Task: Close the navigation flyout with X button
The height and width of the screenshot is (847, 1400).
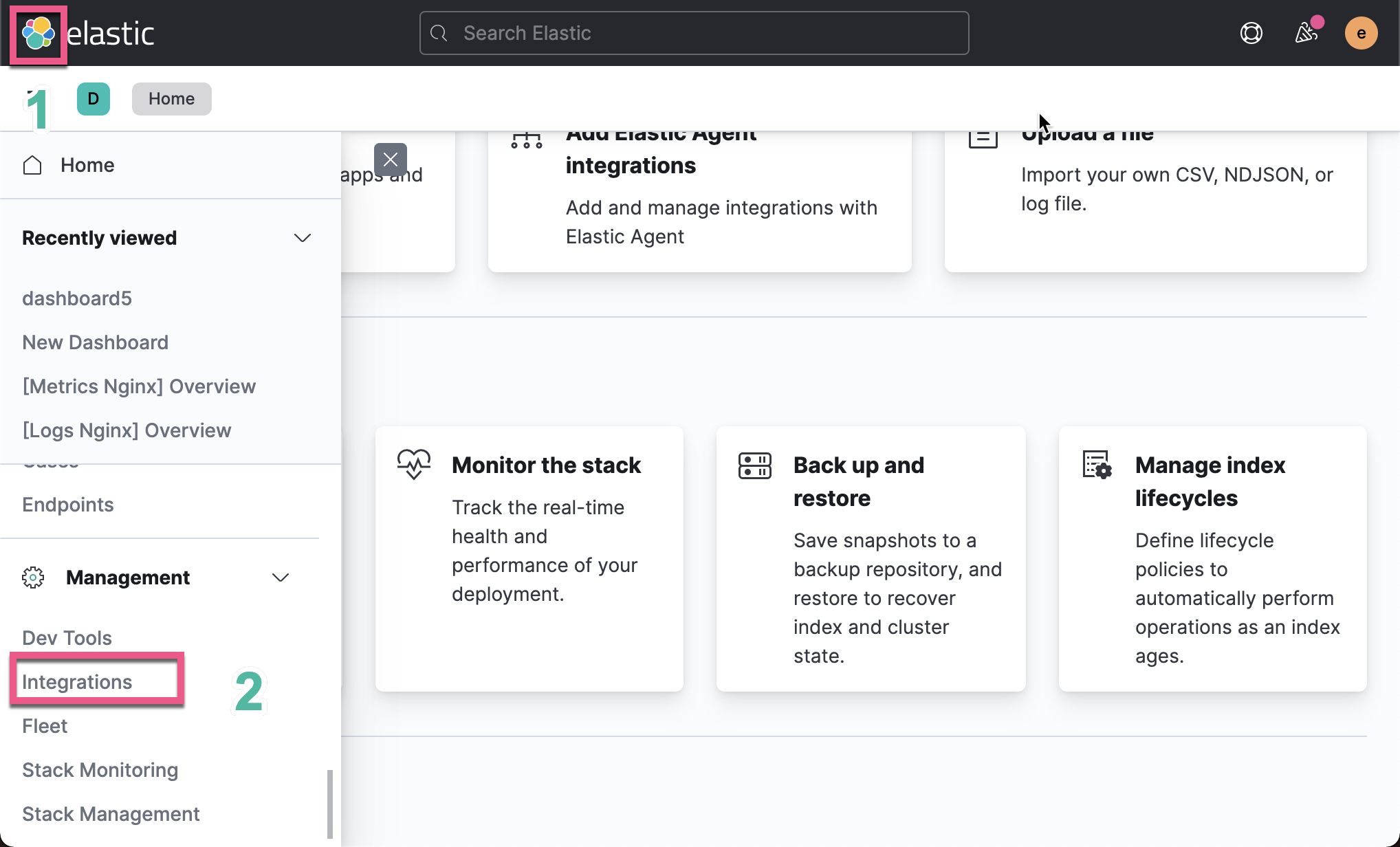Action: tap(391, 159)
